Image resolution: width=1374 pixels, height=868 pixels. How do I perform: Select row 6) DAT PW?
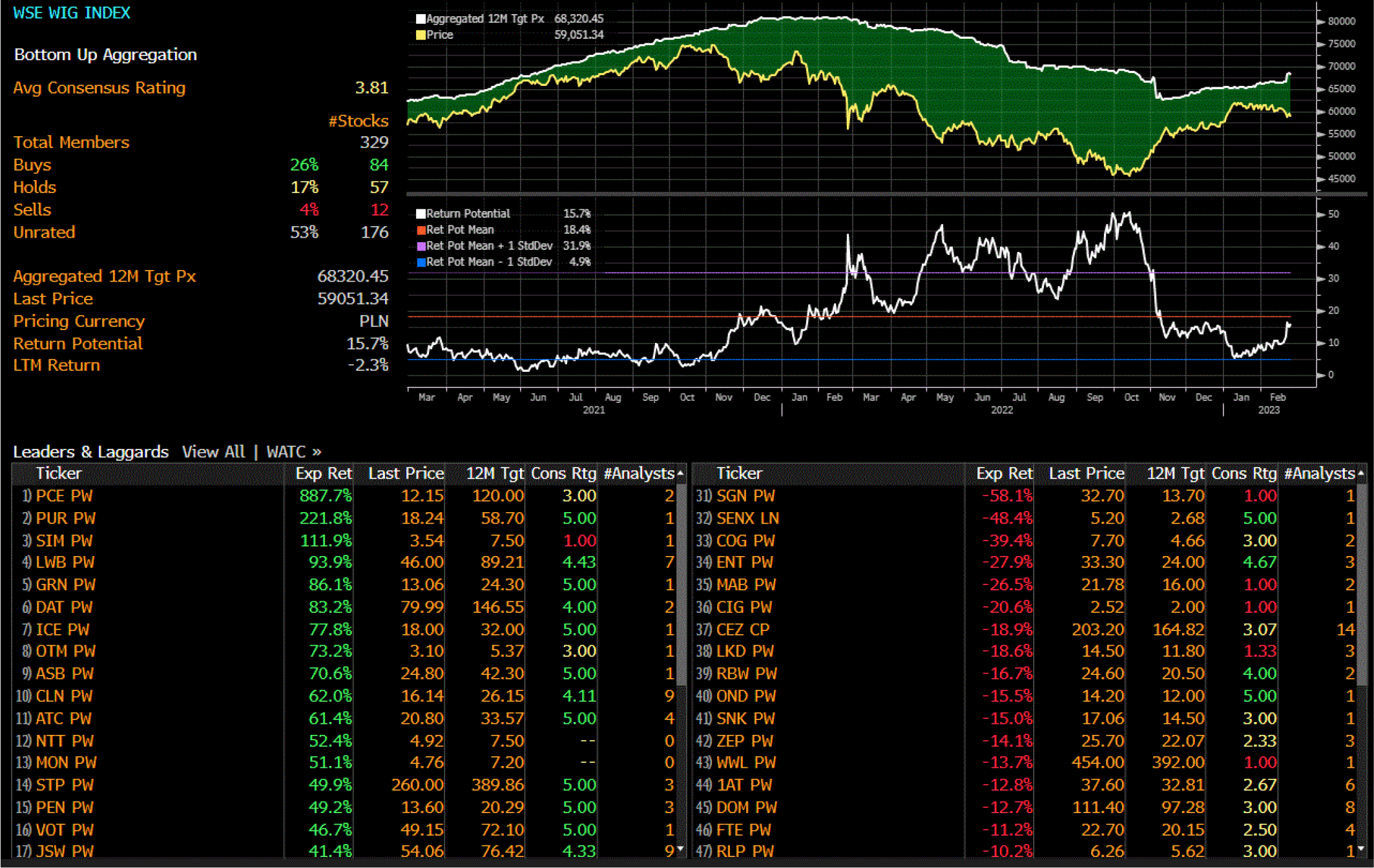(344, 607)
